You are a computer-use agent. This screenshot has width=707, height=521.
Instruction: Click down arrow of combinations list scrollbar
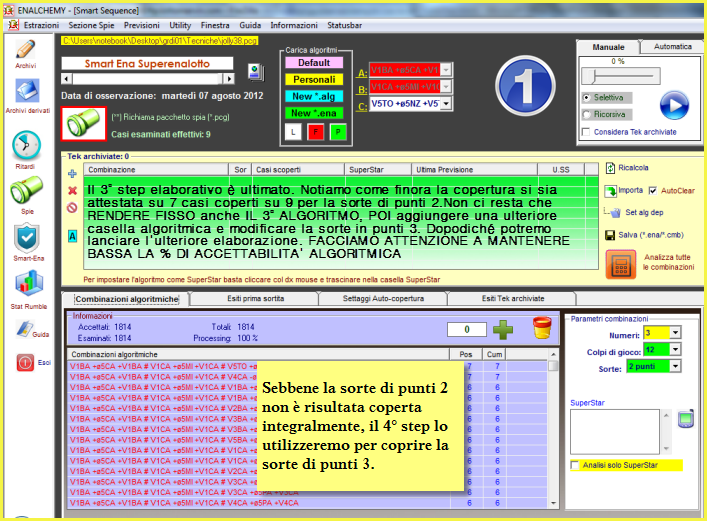coord(553,503)
